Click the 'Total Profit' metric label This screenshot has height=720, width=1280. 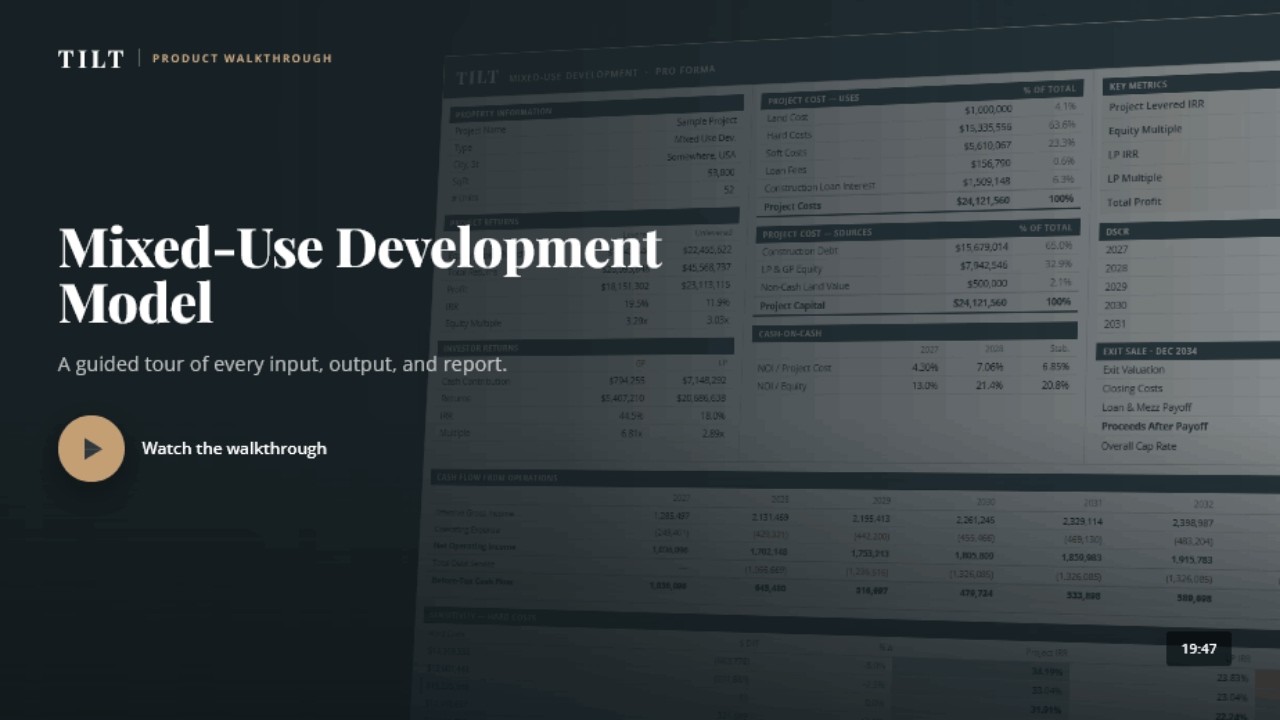pos(1134,202)
